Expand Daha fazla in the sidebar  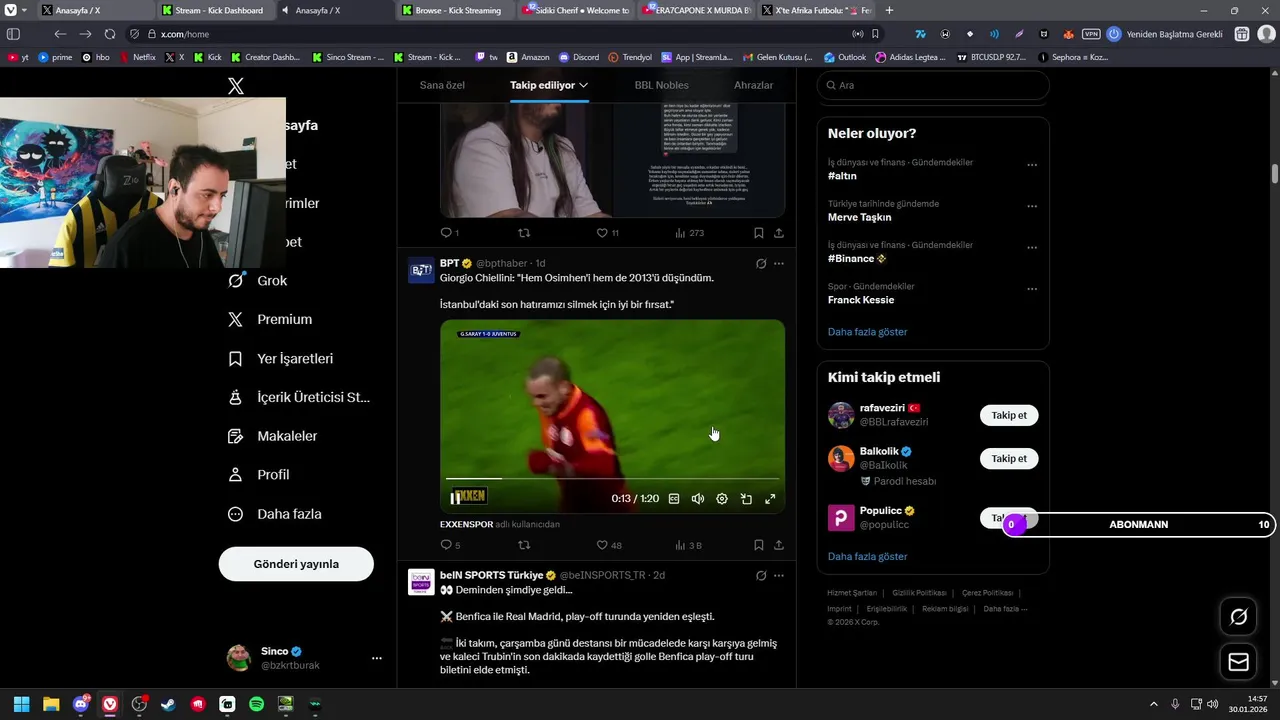click(x=274, y=514)
